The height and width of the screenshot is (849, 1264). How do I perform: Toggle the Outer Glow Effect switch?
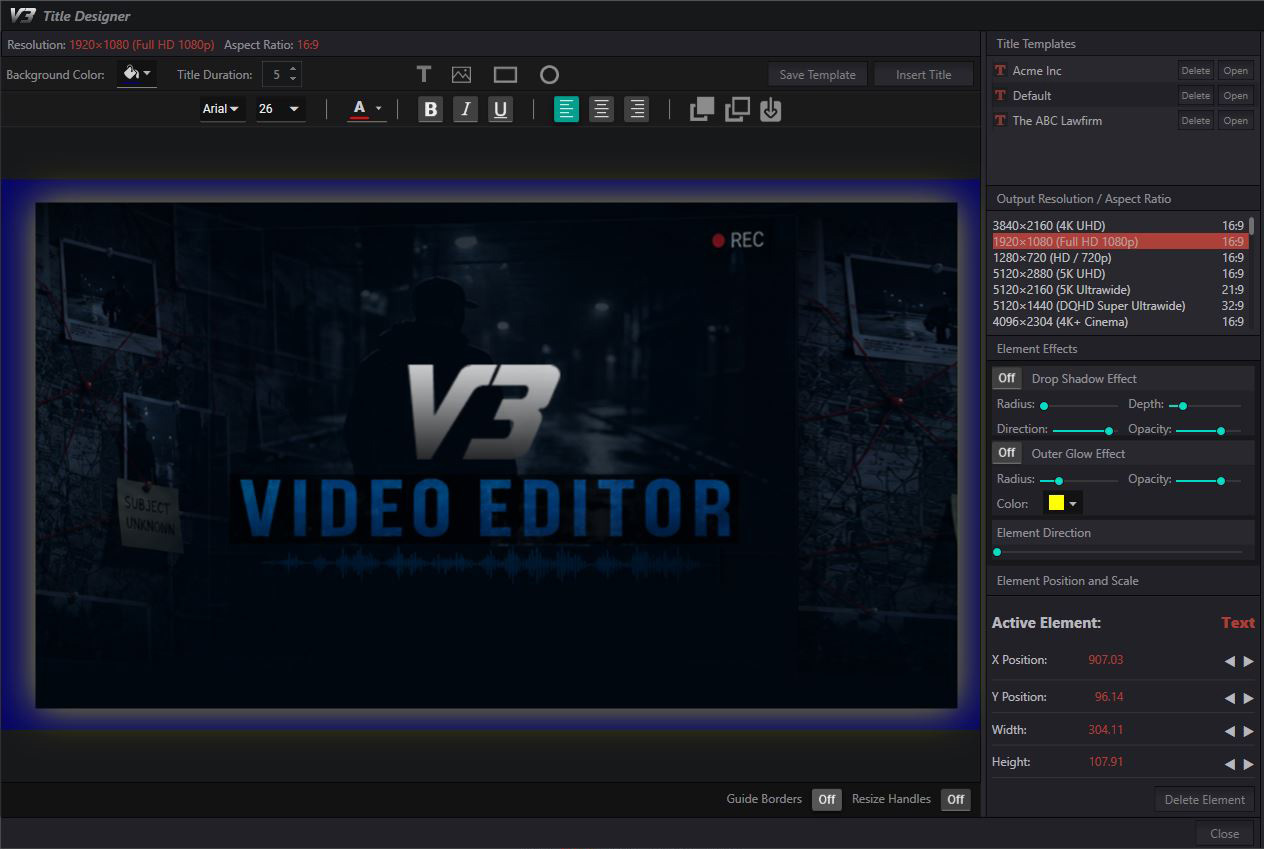(x=1007, y=453)
